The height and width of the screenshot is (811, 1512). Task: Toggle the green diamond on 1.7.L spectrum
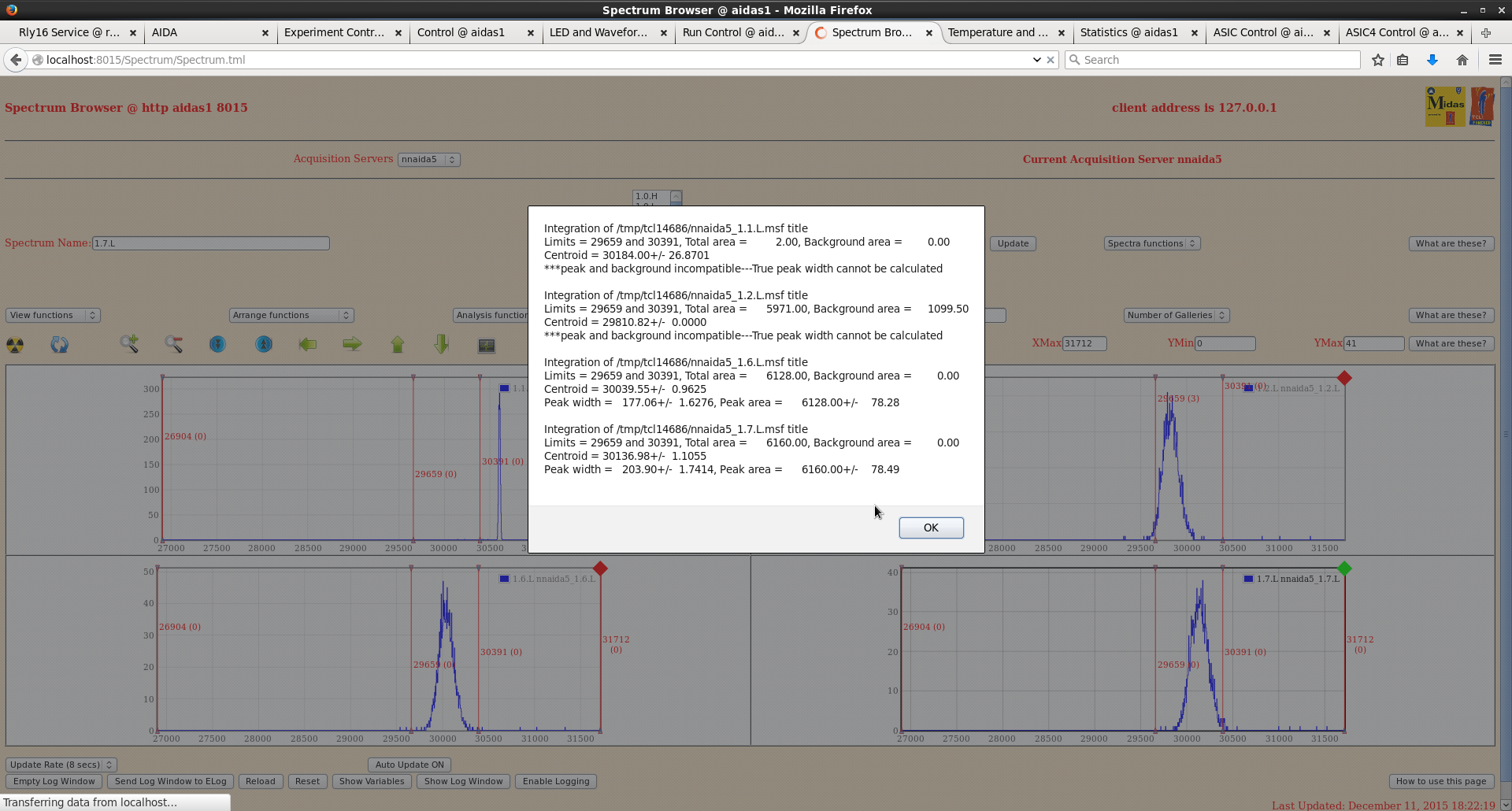1344,568
